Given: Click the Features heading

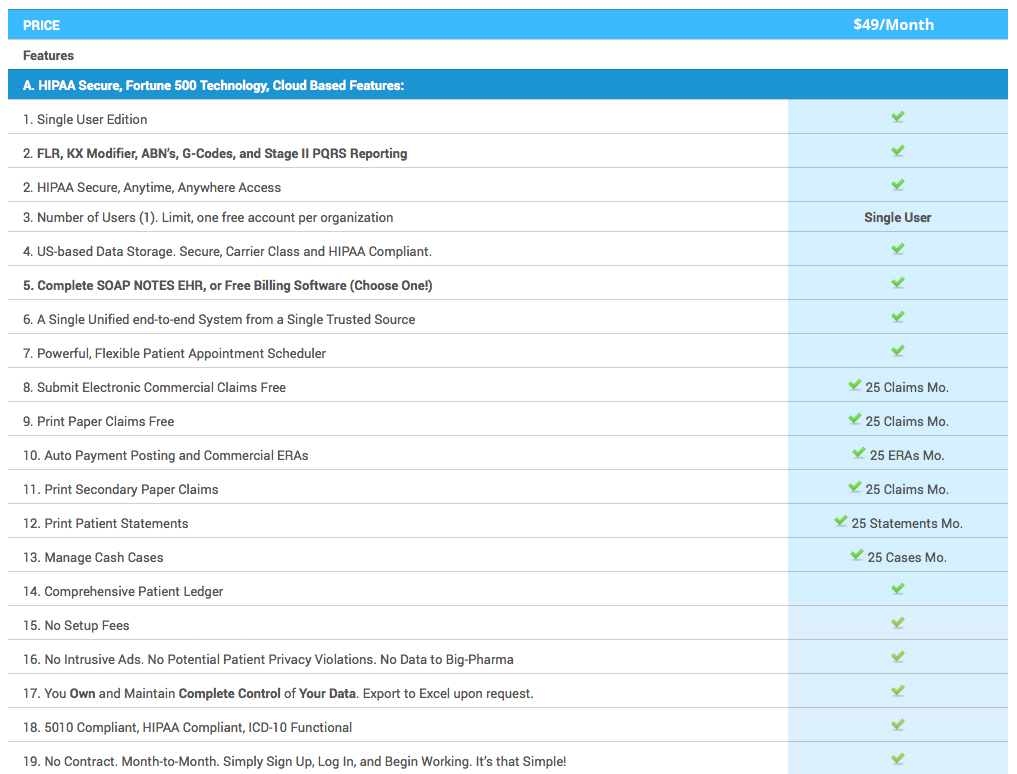Looking at the screenshot, I should [48, 56].
